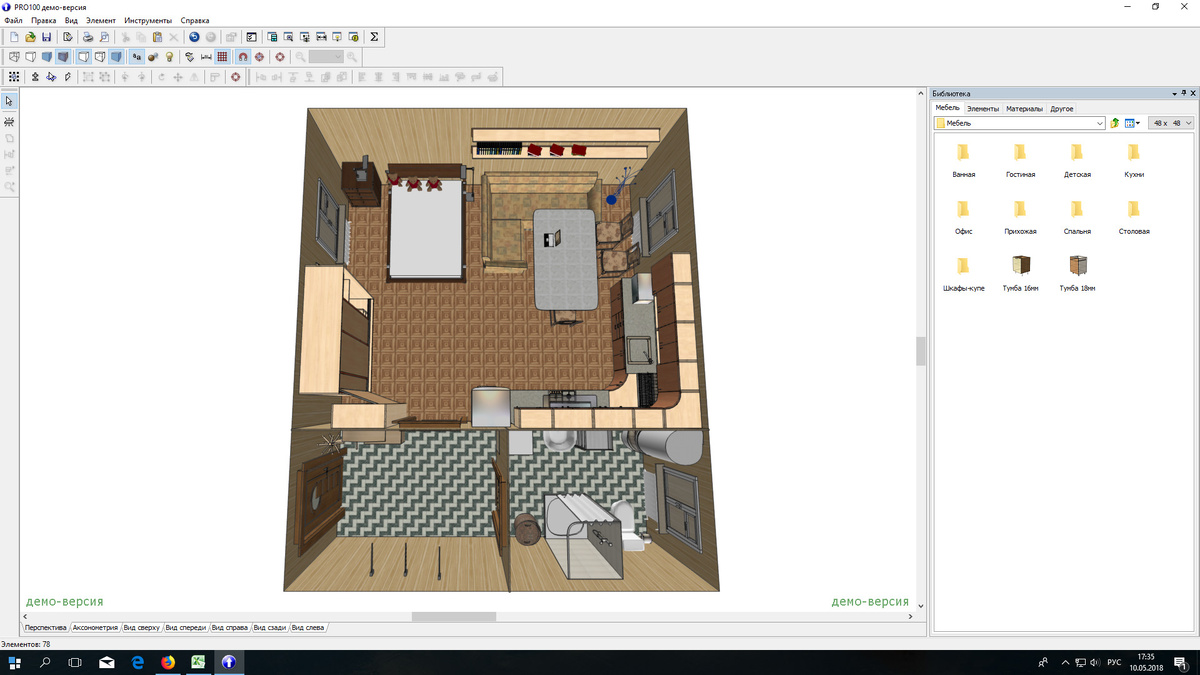Image resolution: width=1200 pixels, height=675 pixels.
Task: Click the blue arrow move tool icon
Action: coord(51,76)
